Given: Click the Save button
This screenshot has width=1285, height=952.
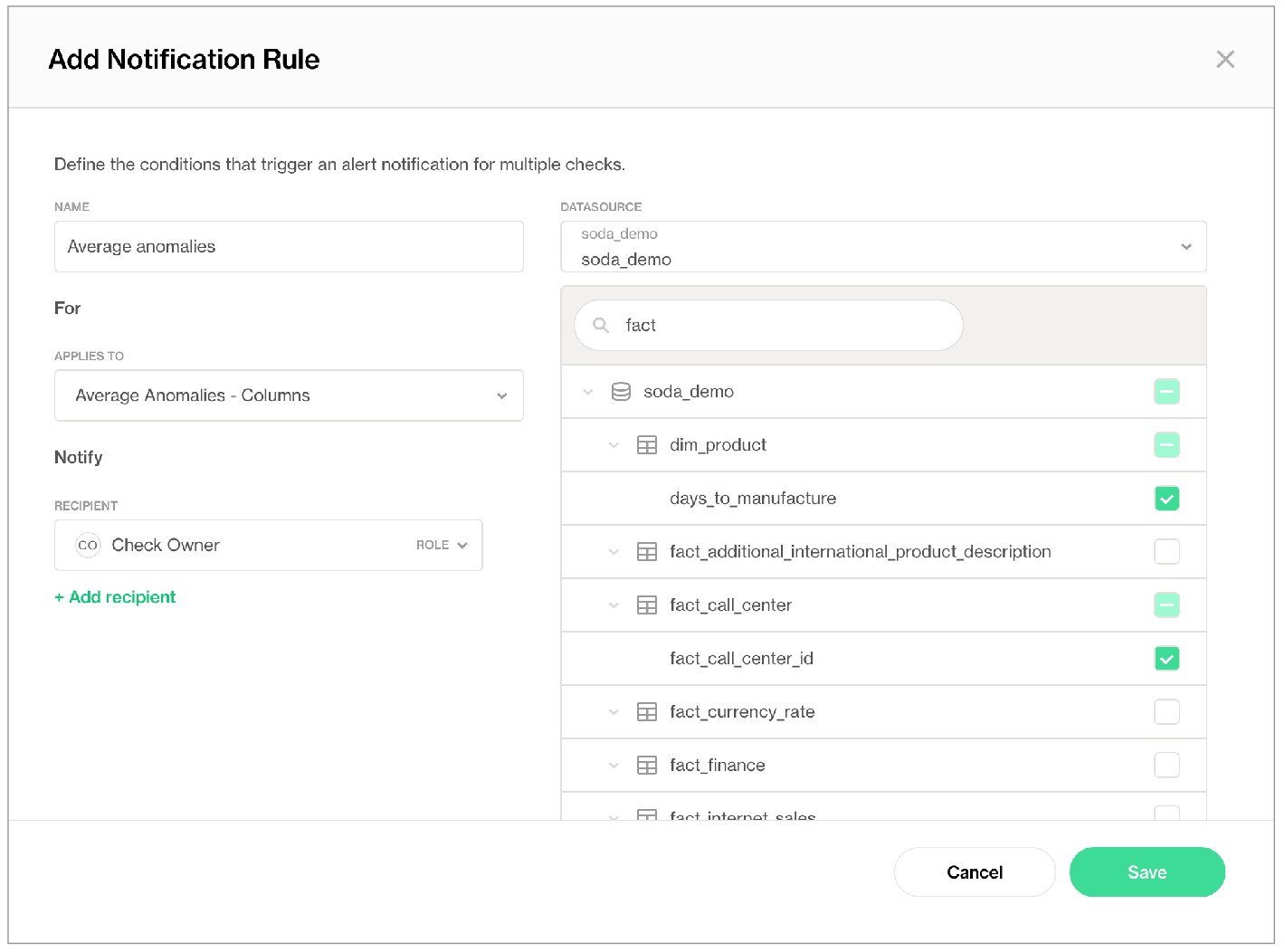Looking at the screenshot, I should (x=1147, y=872).
